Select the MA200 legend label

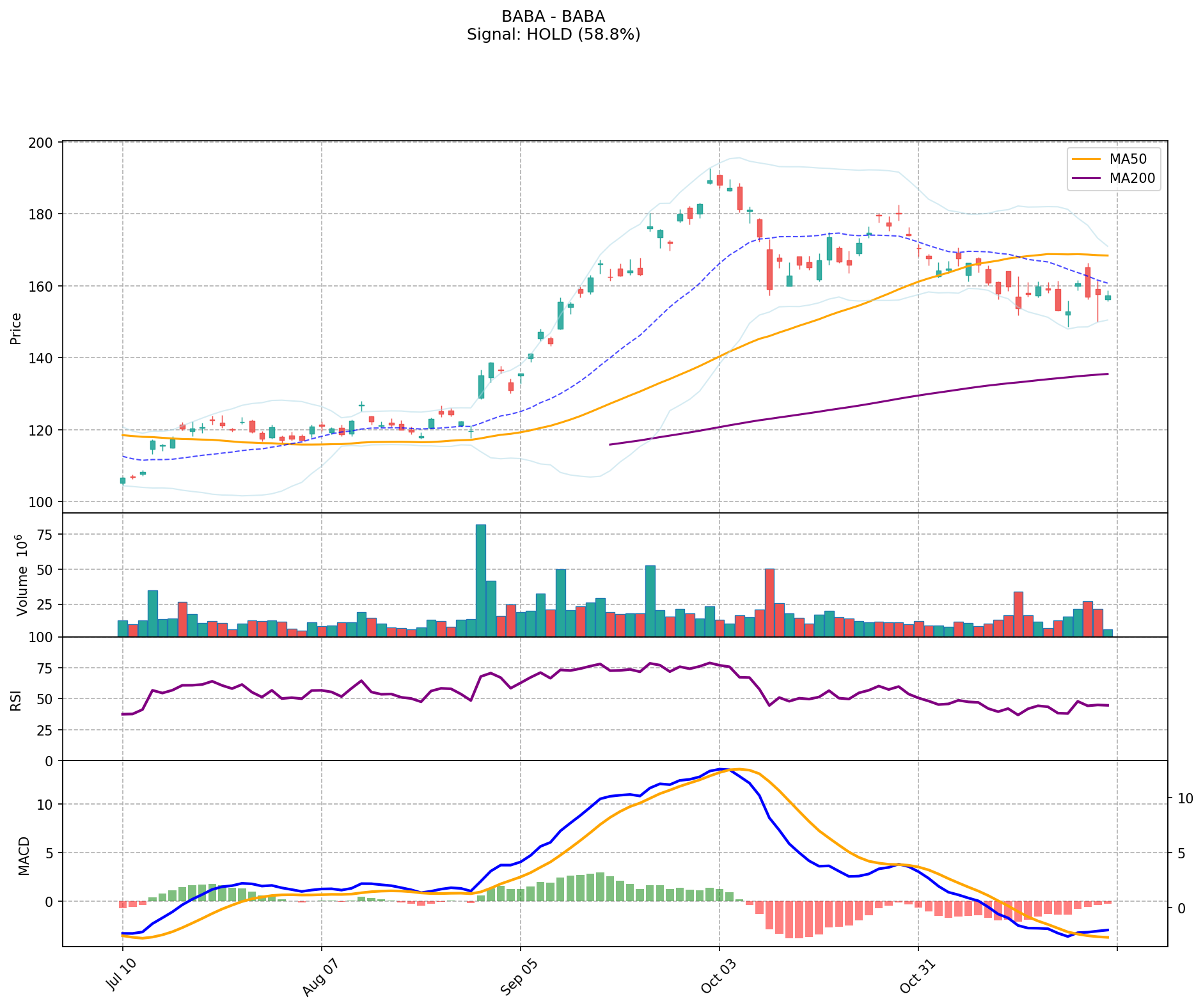pos(1132,178)
